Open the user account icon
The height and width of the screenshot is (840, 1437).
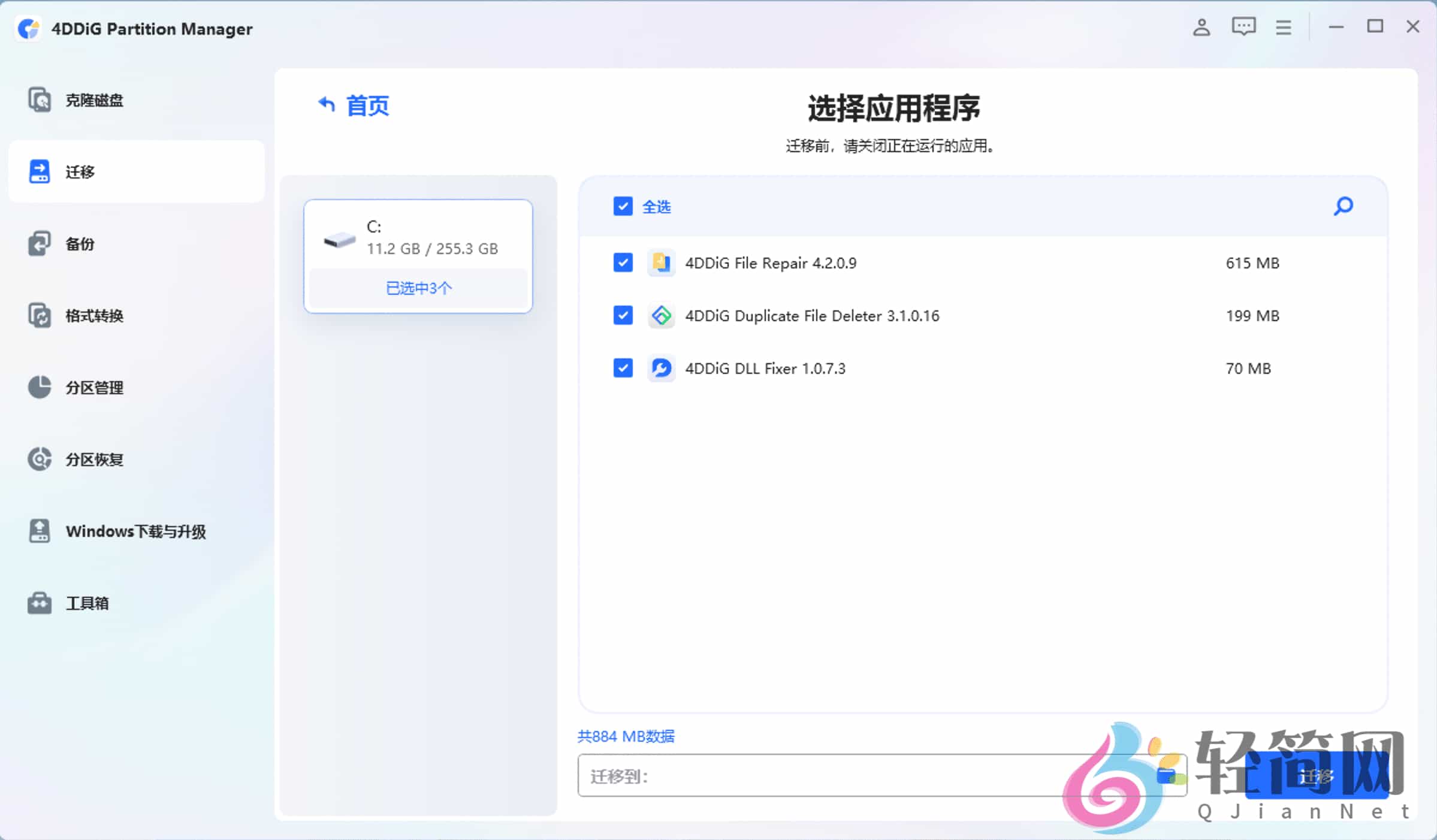[1201, 27]
